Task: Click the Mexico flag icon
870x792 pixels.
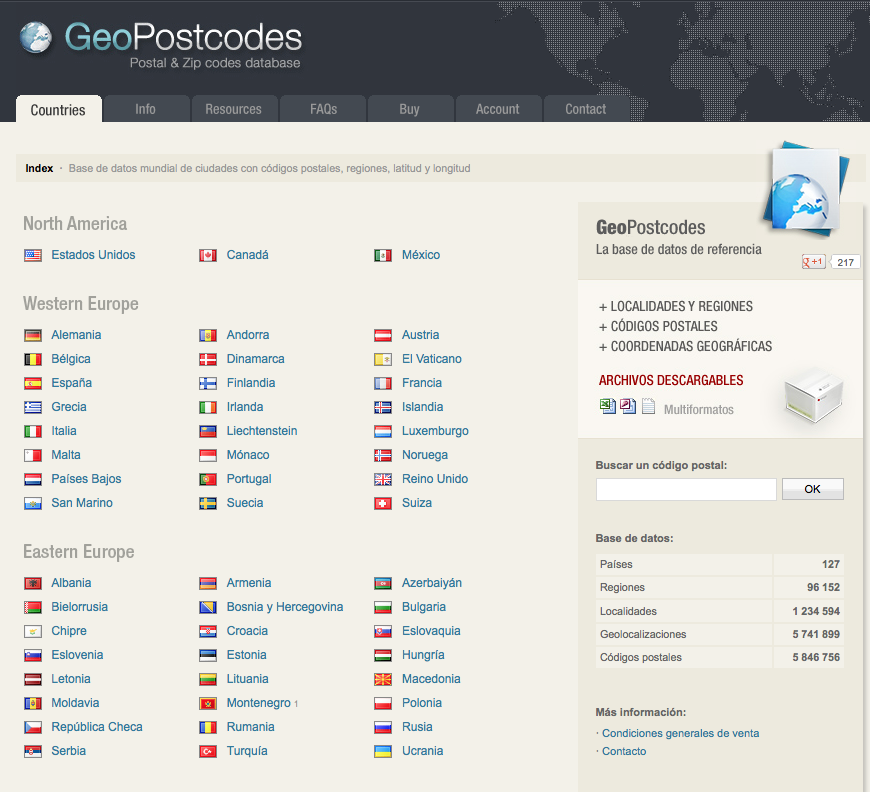Action: click(x=383, y=255)
